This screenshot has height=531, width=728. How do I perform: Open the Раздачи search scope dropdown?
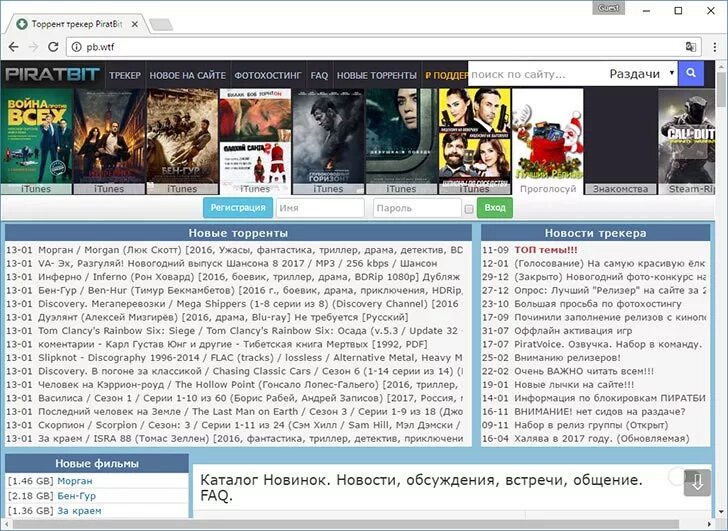coord(642,74)
